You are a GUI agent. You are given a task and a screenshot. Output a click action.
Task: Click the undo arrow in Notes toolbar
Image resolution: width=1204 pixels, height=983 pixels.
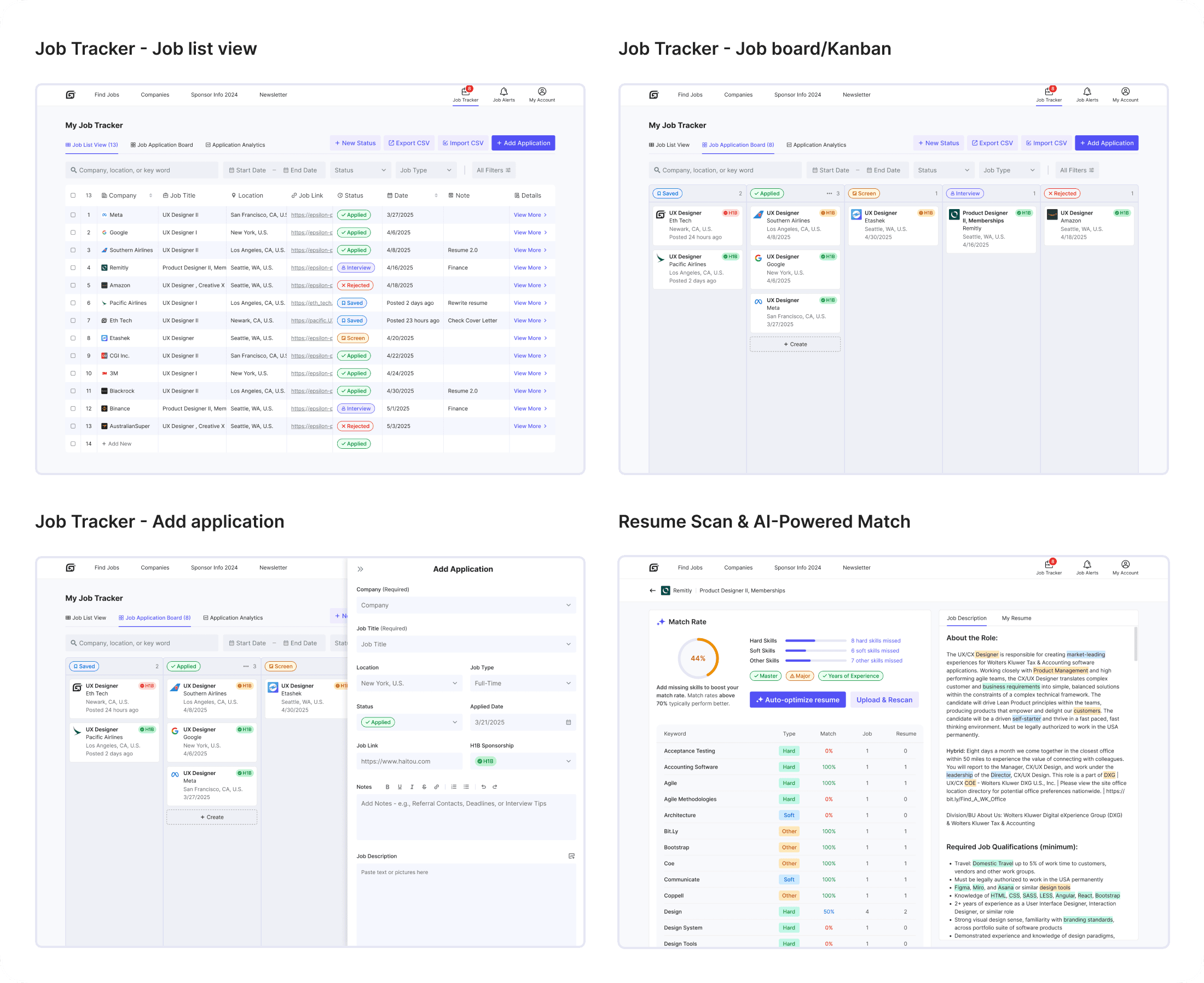[x=483, y=787]
